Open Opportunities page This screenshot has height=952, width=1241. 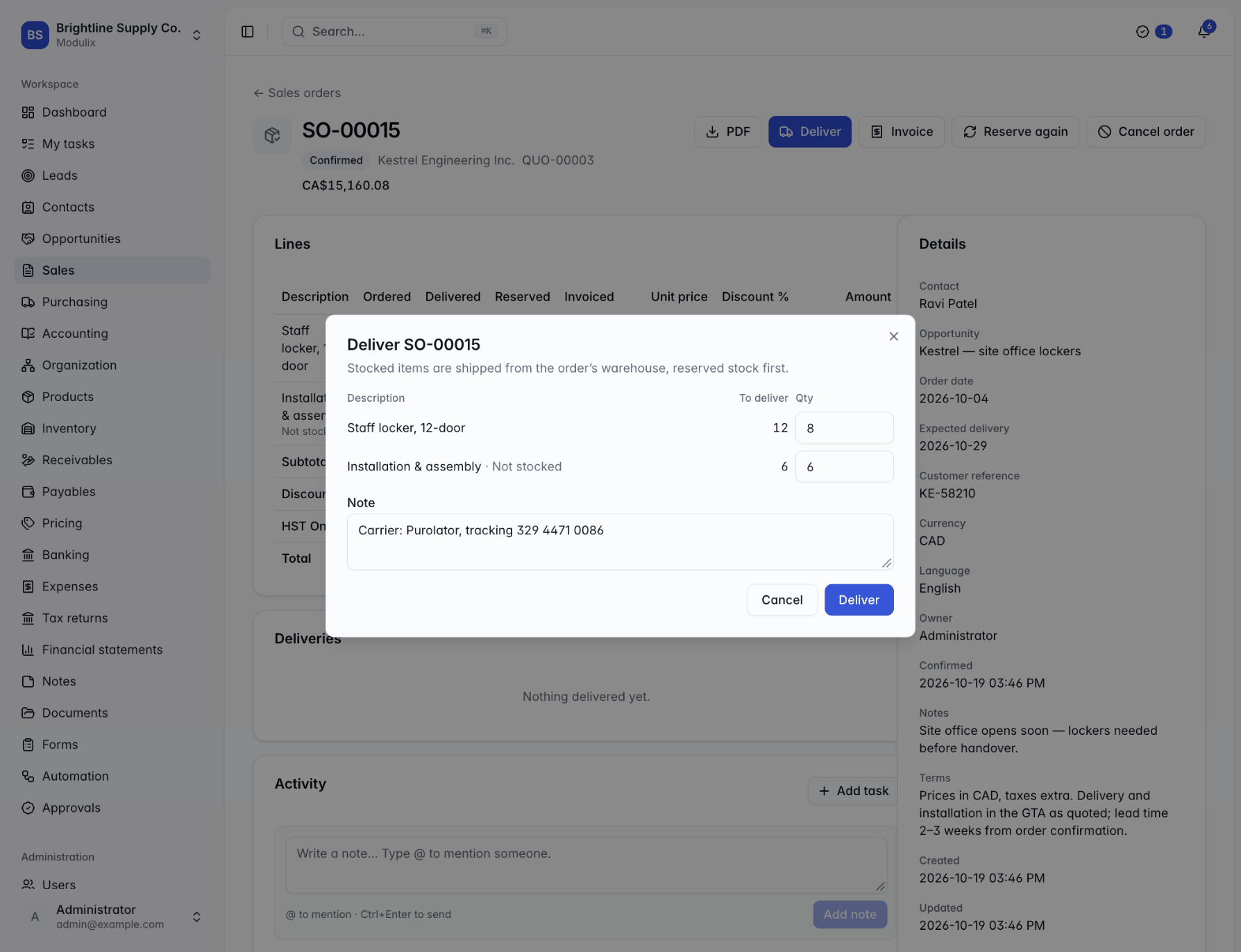[x=112, y=239]
